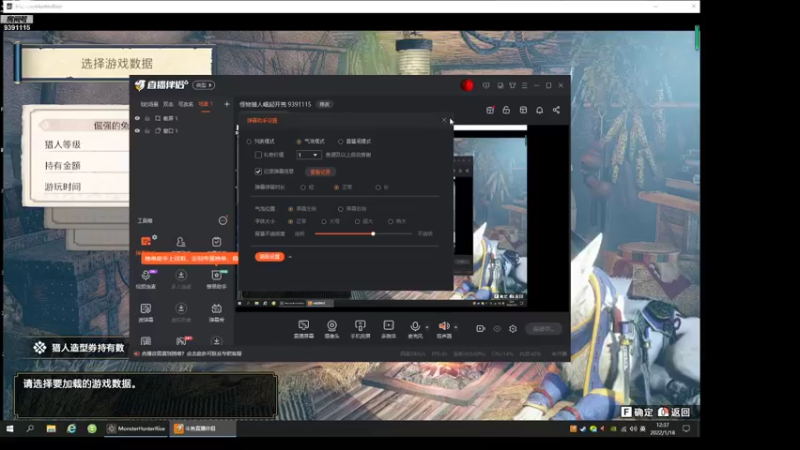Click the share icon above preview
Viewport: 800px width, 450px height.
[556, 110]
